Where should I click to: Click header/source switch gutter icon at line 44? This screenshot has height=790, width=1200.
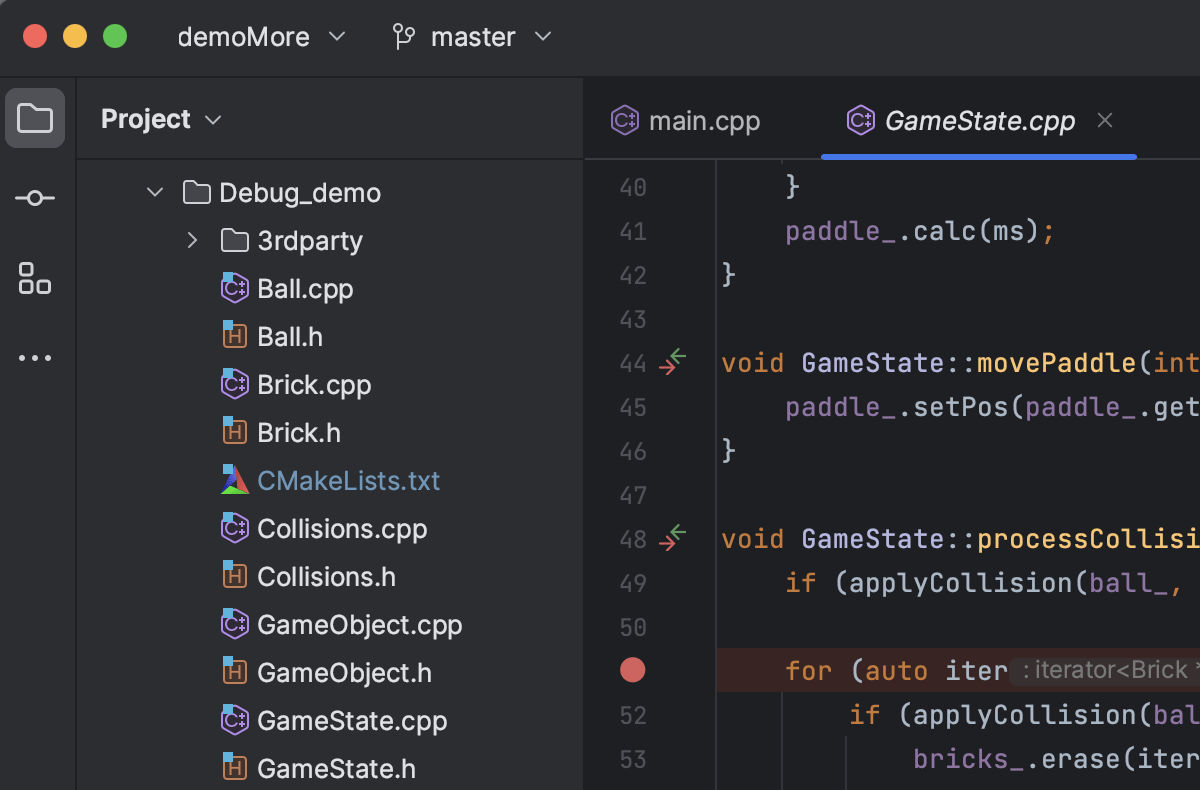click(673, 362)
